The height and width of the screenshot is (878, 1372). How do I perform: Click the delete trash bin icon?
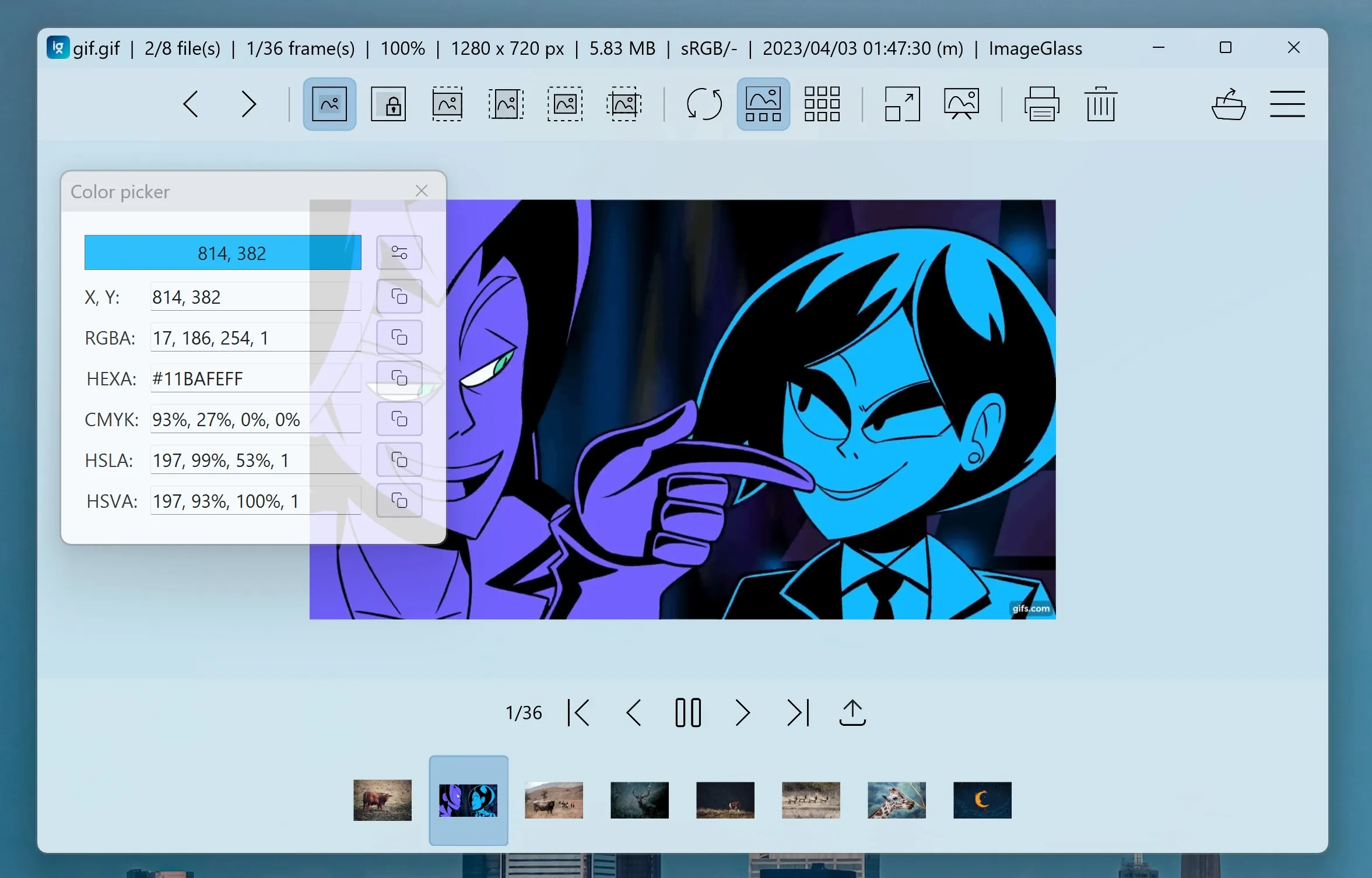pyautogui.click(x=1100, y=104)
